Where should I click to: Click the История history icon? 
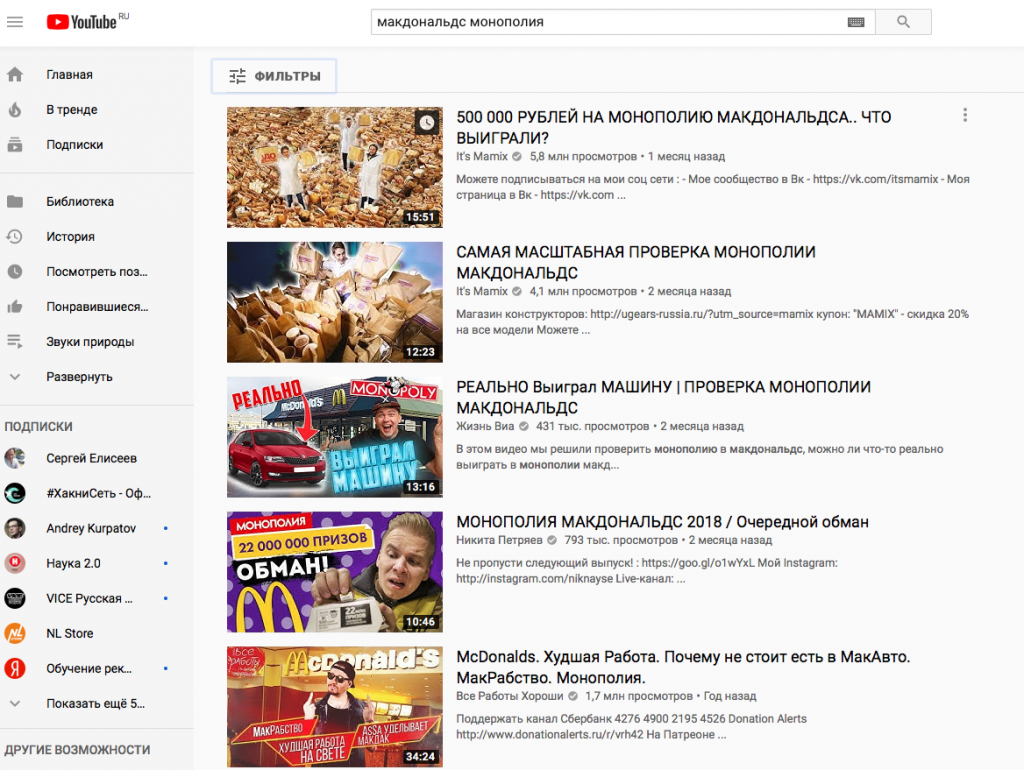click(15, 236)
